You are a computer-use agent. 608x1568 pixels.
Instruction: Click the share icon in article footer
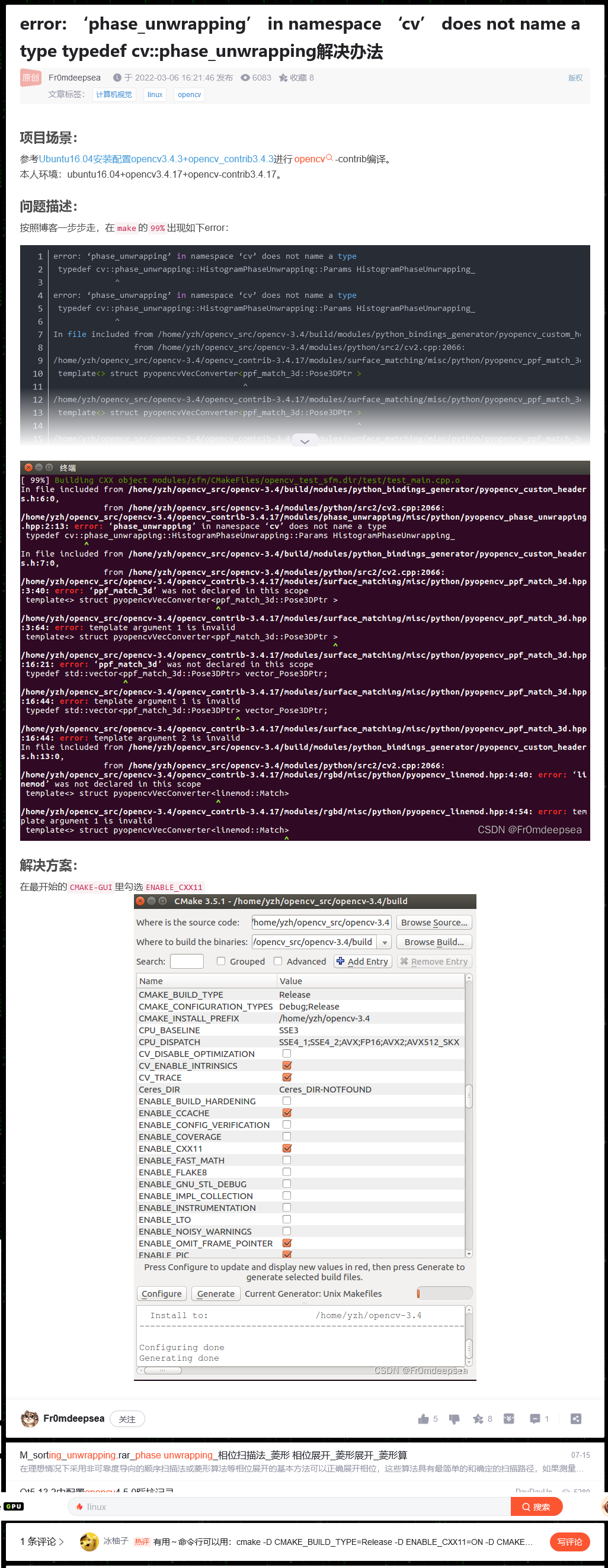(x=576, y=1419)
